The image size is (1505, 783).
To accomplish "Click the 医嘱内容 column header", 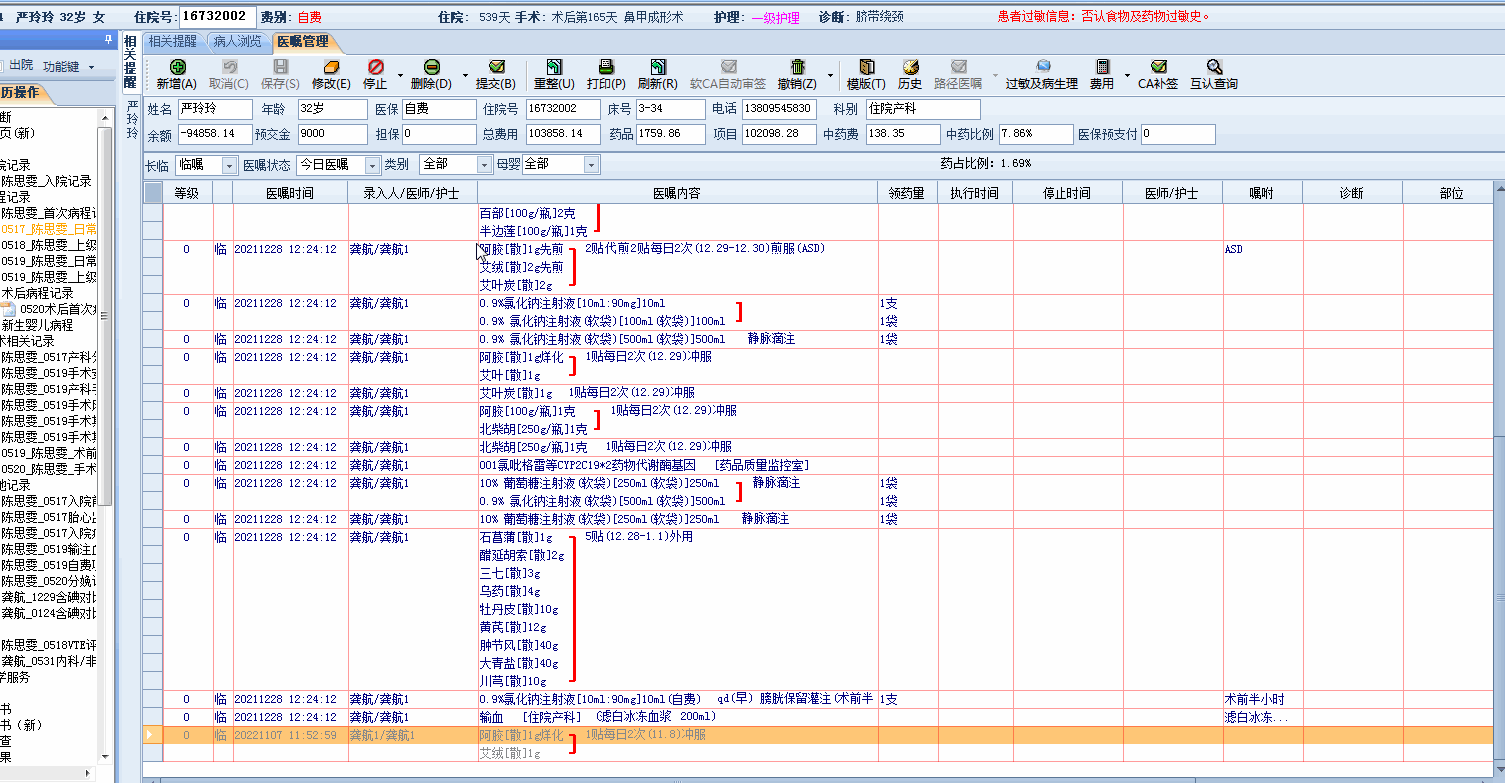I will point(677,193).
